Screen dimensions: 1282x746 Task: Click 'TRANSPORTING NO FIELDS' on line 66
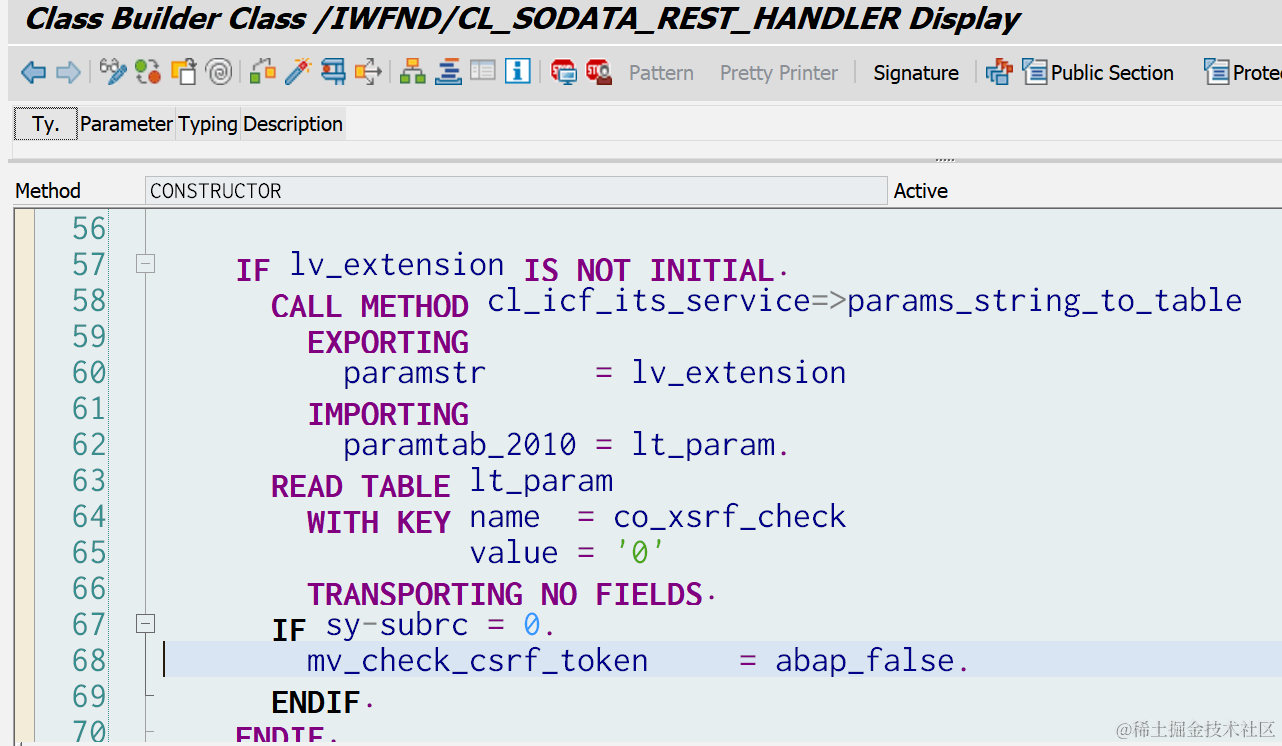[506, 595]
